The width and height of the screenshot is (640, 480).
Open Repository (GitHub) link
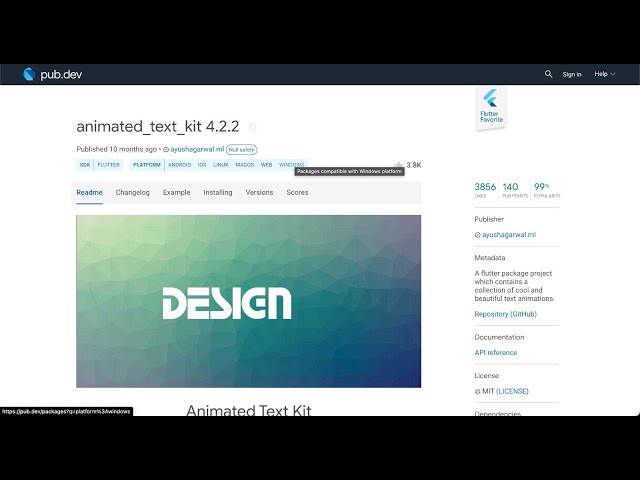[505, 314]
